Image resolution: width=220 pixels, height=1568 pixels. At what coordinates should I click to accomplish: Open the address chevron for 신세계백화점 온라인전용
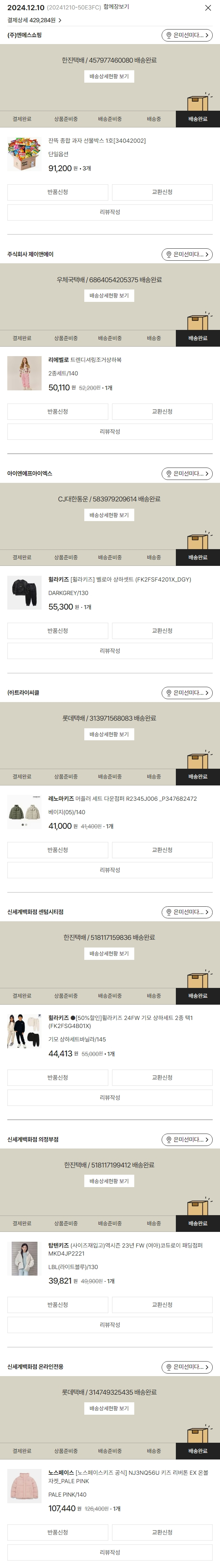tap(207, 1367)
